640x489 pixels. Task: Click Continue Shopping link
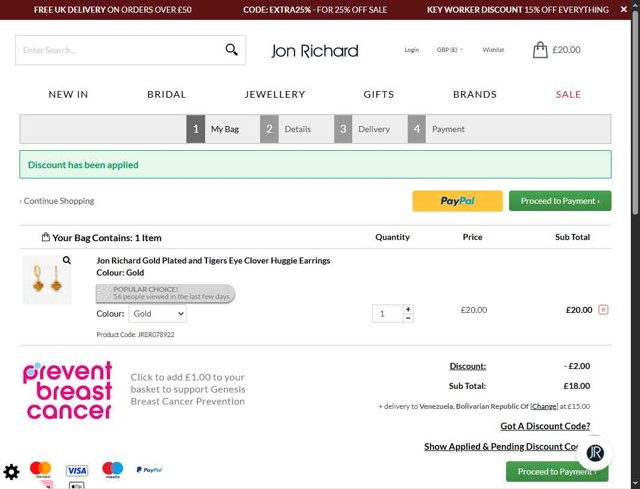click(x=57, y=201)
